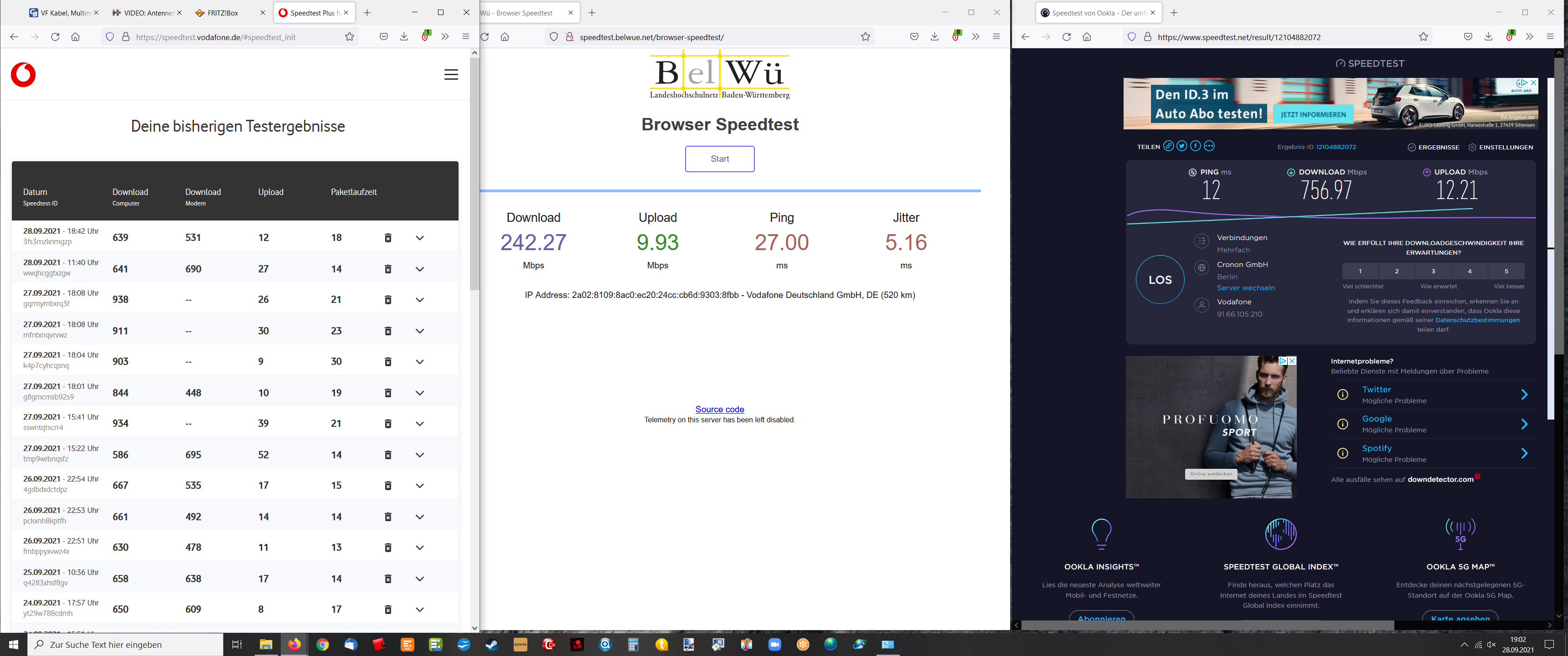Open Steam from the taskbar
This screenshot has height=656, width=1568.
(492, 645)
